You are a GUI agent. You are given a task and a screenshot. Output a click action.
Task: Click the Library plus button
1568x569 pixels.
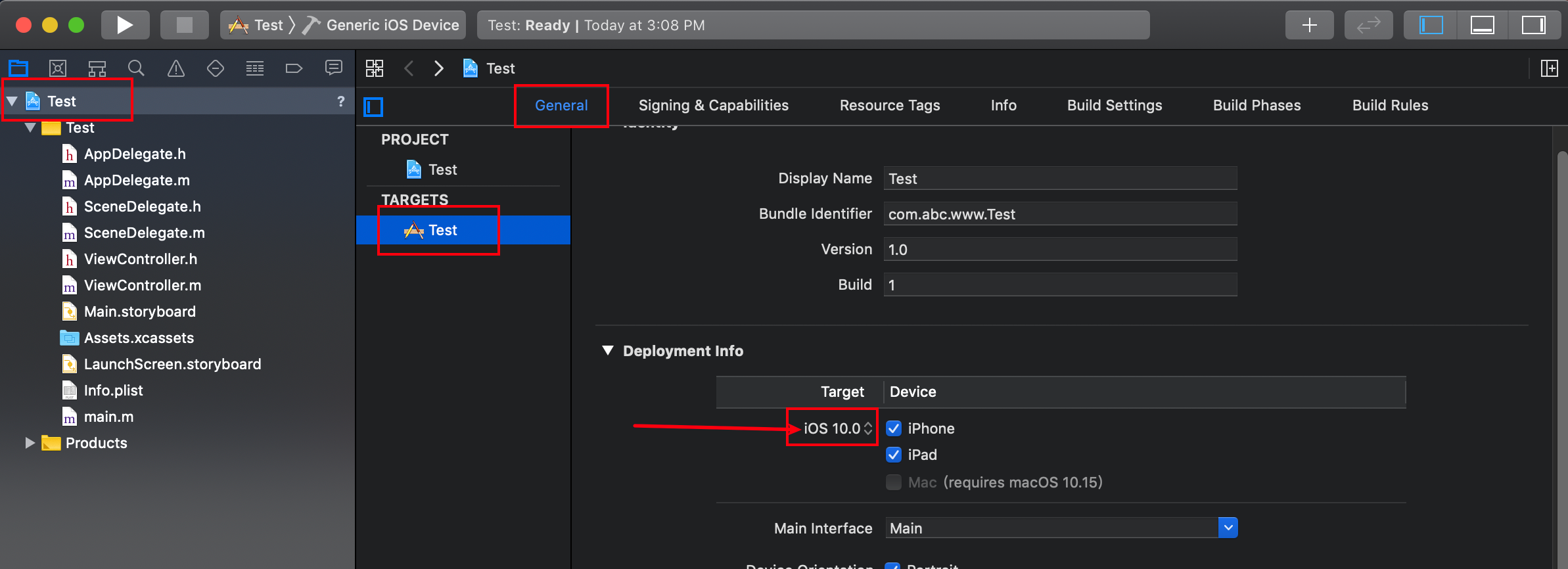pos(1309,25)
